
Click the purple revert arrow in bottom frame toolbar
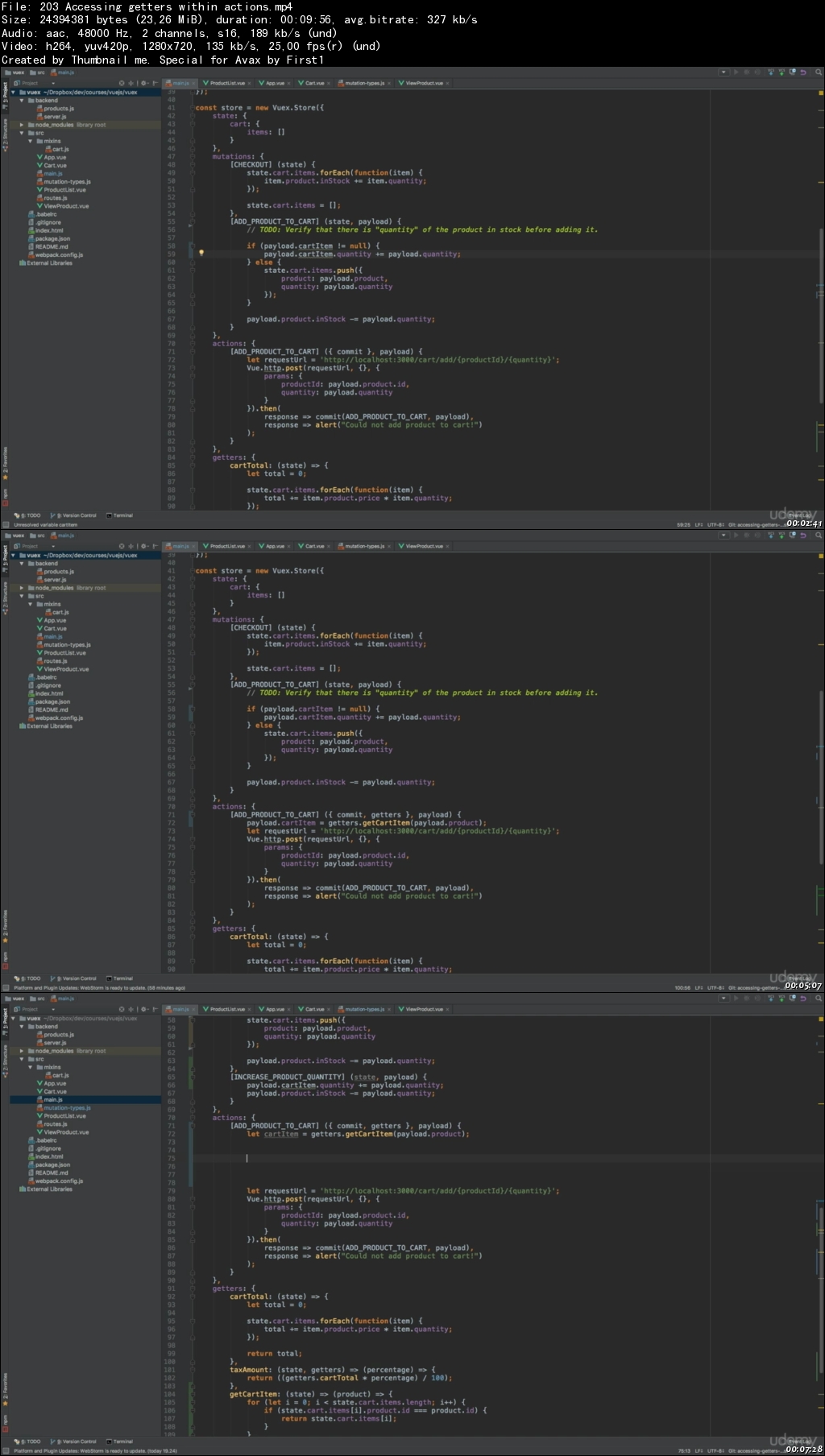pyautogui.click(x=802, y=999)
